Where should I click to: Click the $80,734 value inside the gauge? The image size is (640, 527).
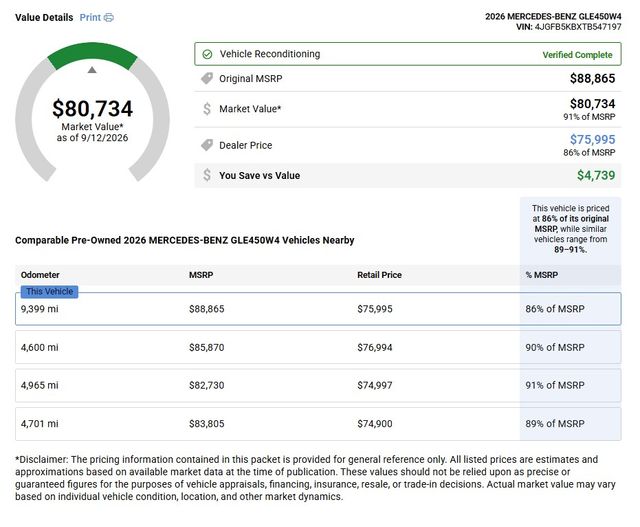click(93, 109)
